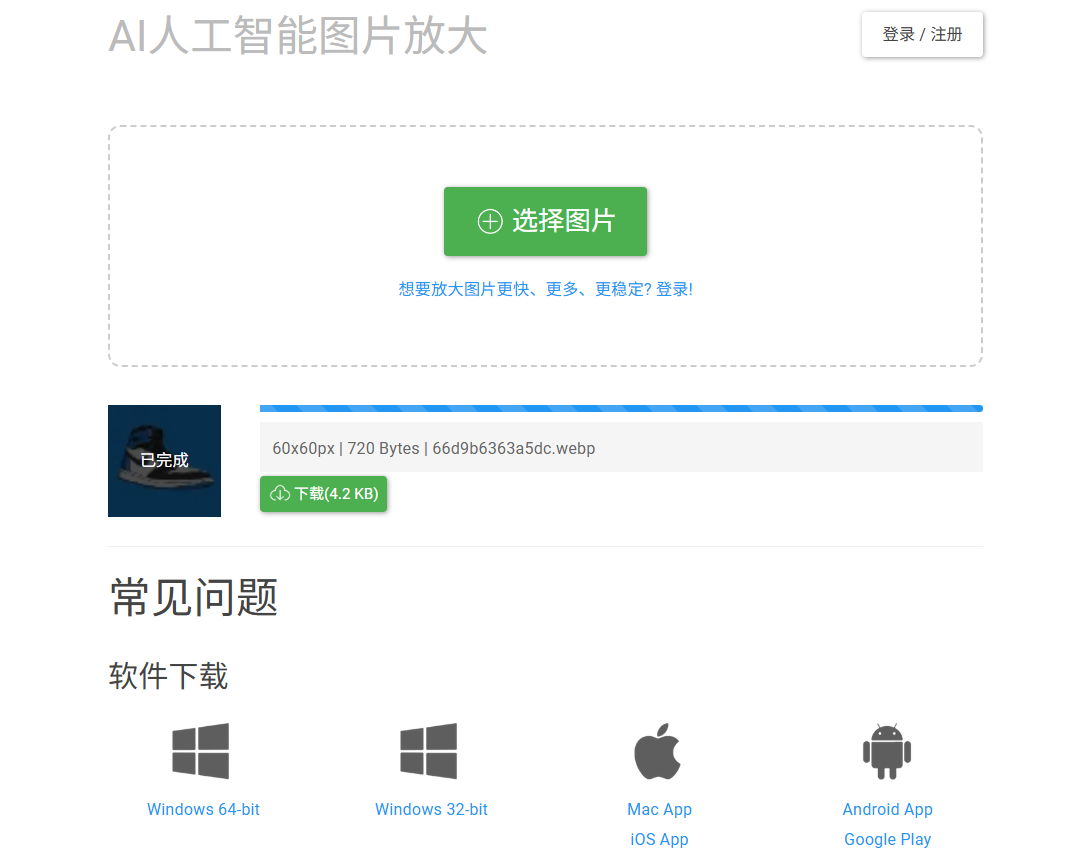Click the cloud download icon

(x=280, y=493)
